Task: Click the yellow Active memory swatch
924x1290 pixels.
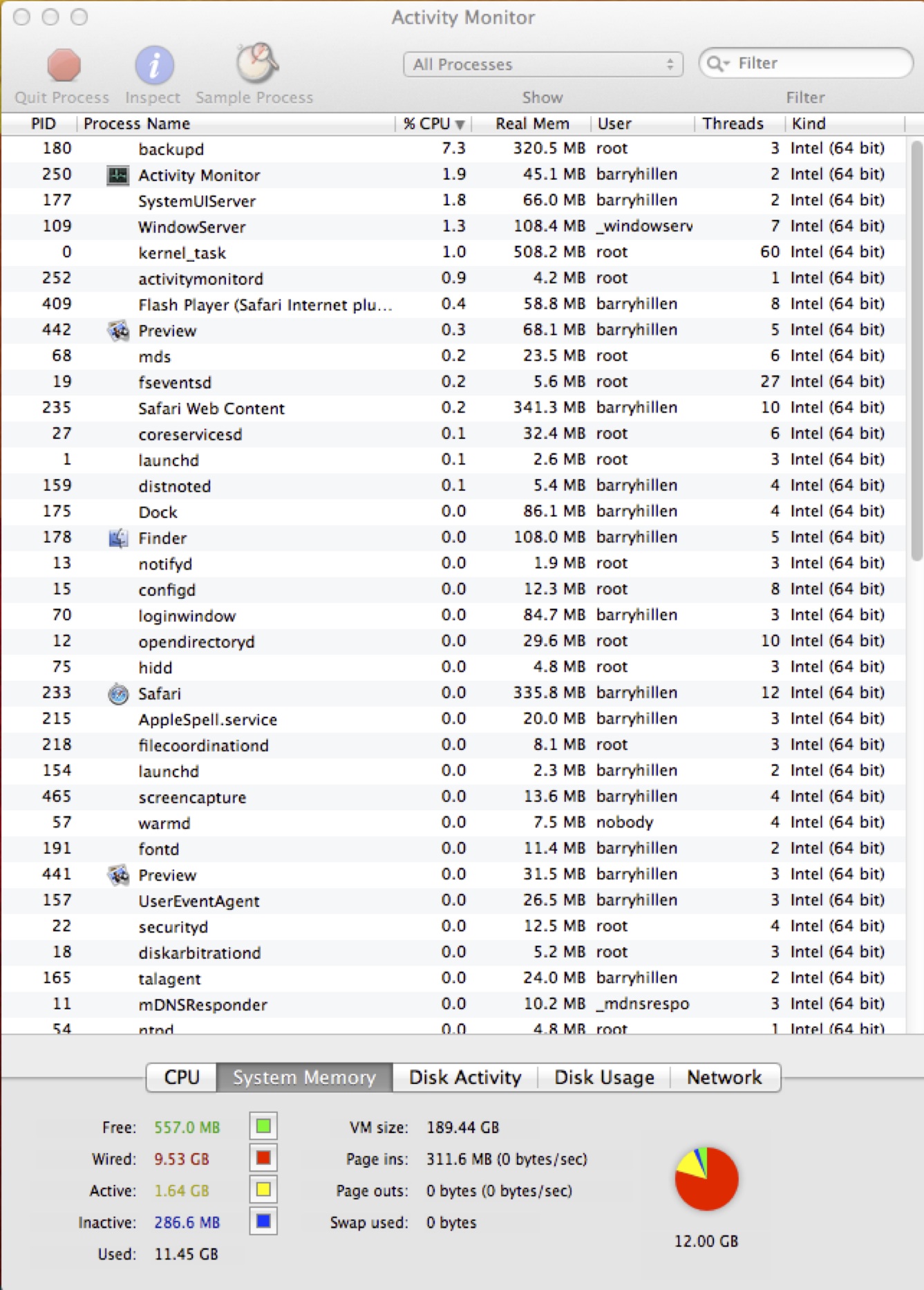Action: click(x=263, y=1190)
